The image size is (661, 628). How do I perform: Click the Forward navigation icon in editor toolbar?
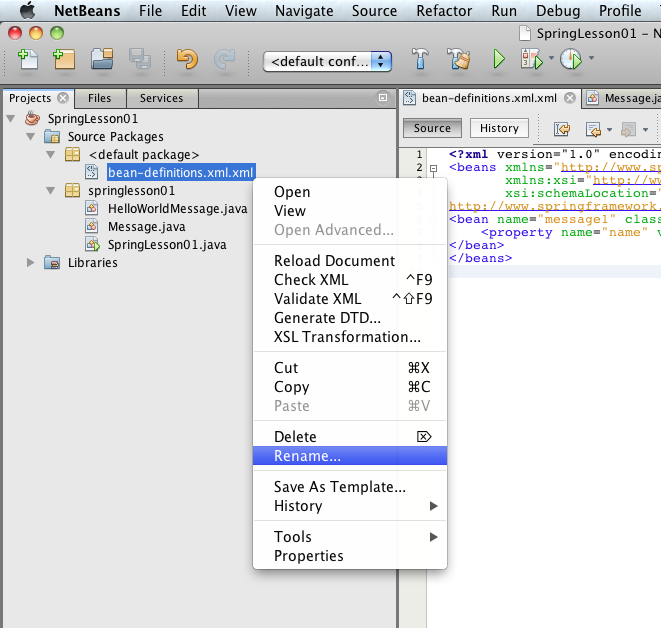click(628, 129)
